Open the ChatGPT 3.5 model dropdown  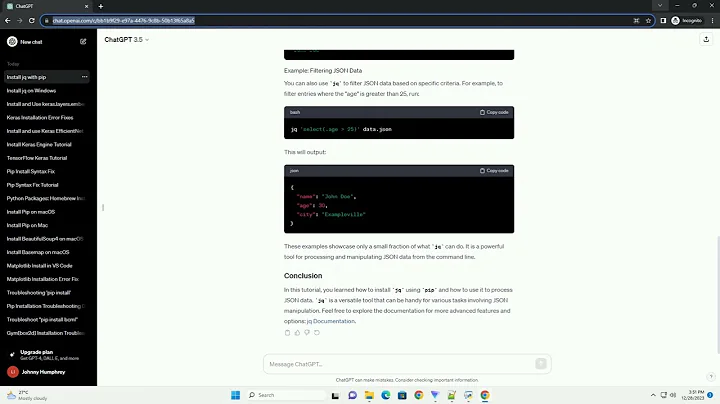click(x=127, y=40)
